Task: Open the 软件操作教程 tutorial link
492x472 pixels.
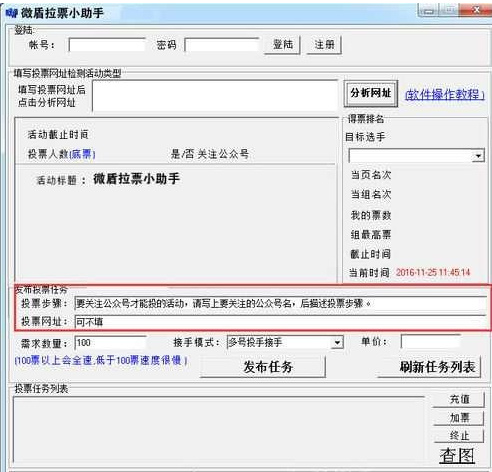Action: tap(445, 95)
